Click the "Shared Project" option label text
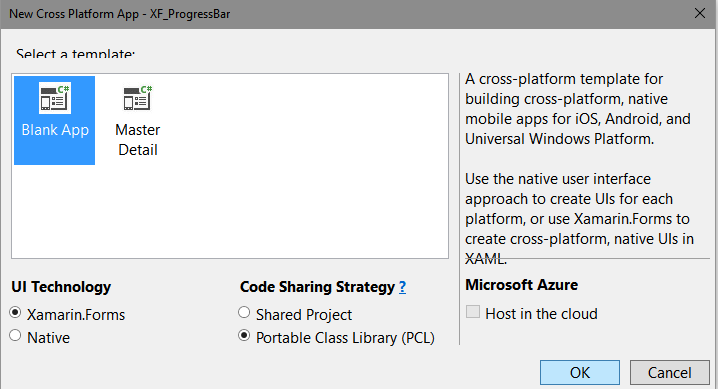 point(304,315)
